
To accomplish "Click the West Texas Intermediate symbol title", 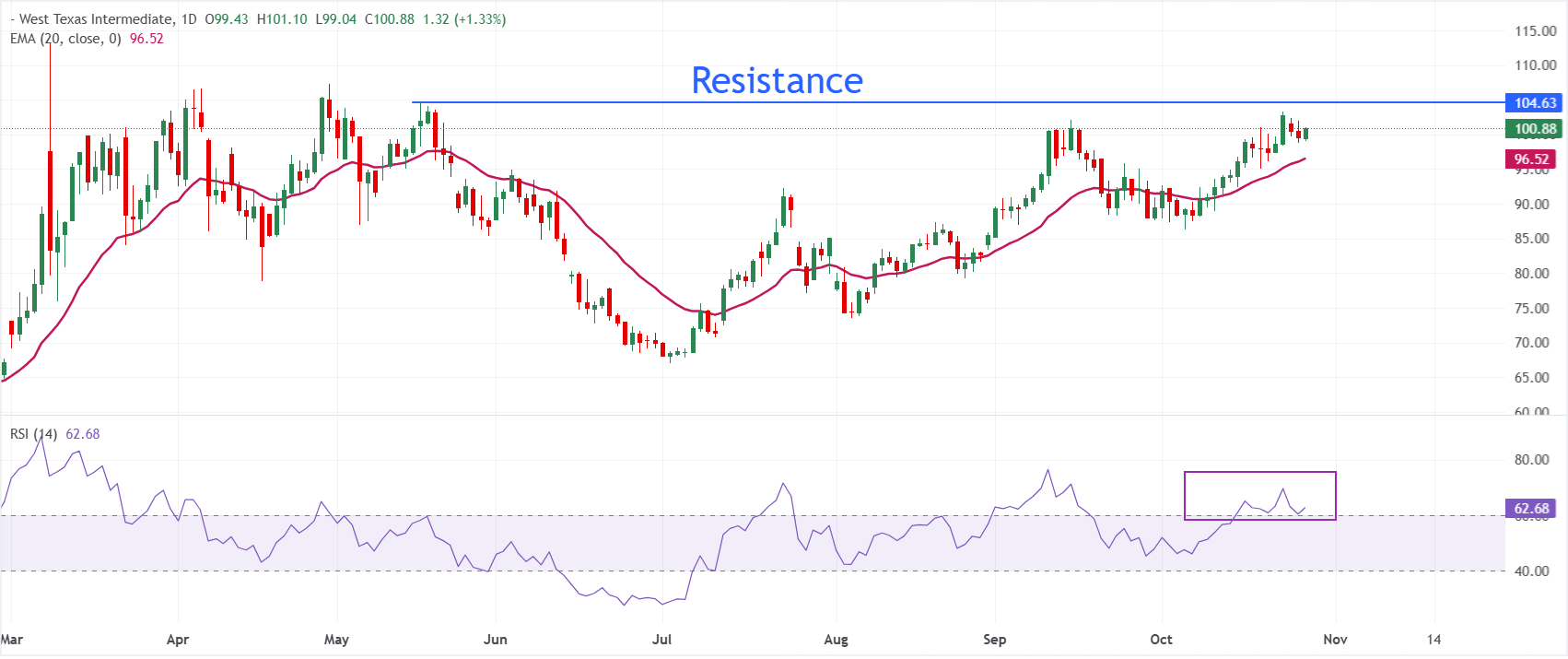I will click(97, 19).
